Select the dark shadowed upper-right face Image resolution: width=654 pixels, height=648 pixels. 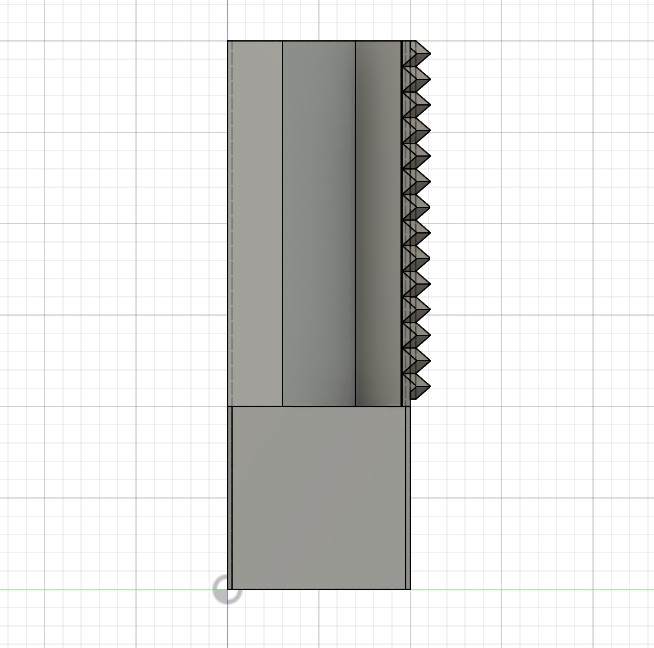point(378,223)
